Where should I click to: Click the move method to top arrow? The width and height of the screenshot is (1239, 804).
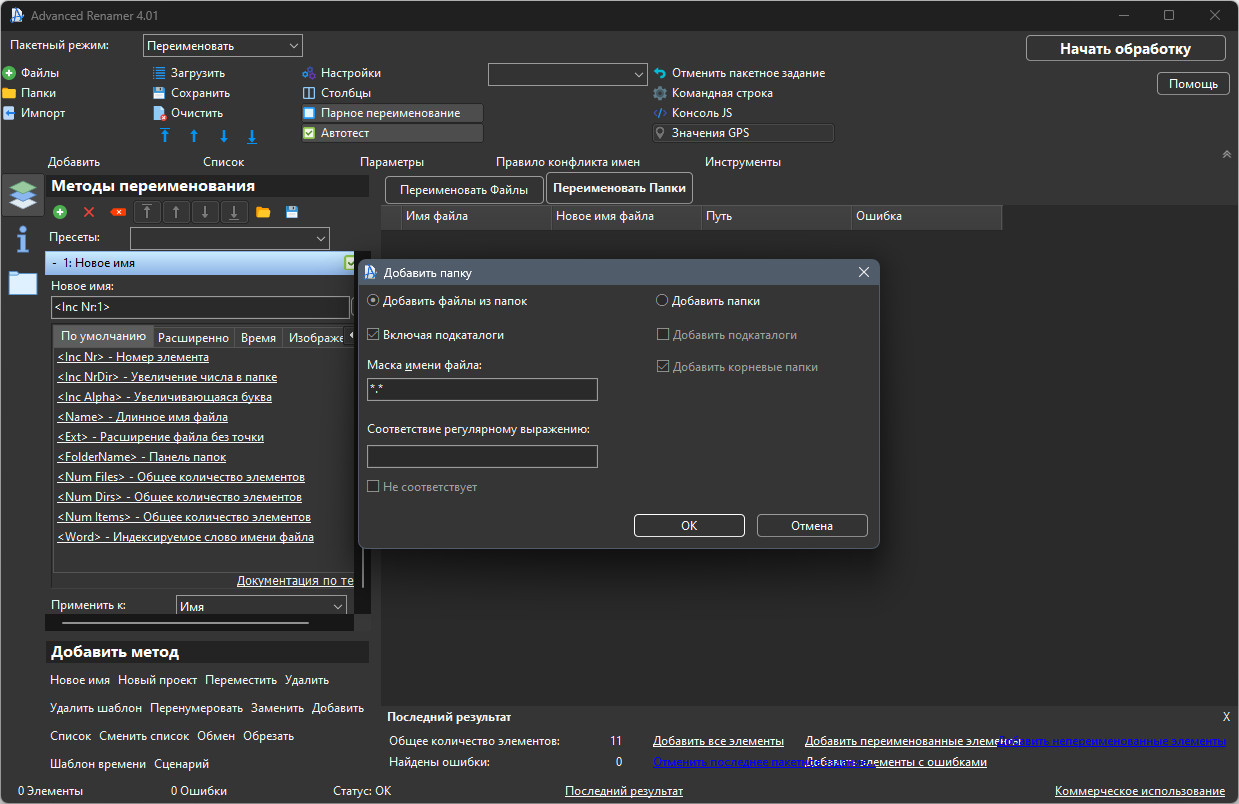[x=147, y=212]
